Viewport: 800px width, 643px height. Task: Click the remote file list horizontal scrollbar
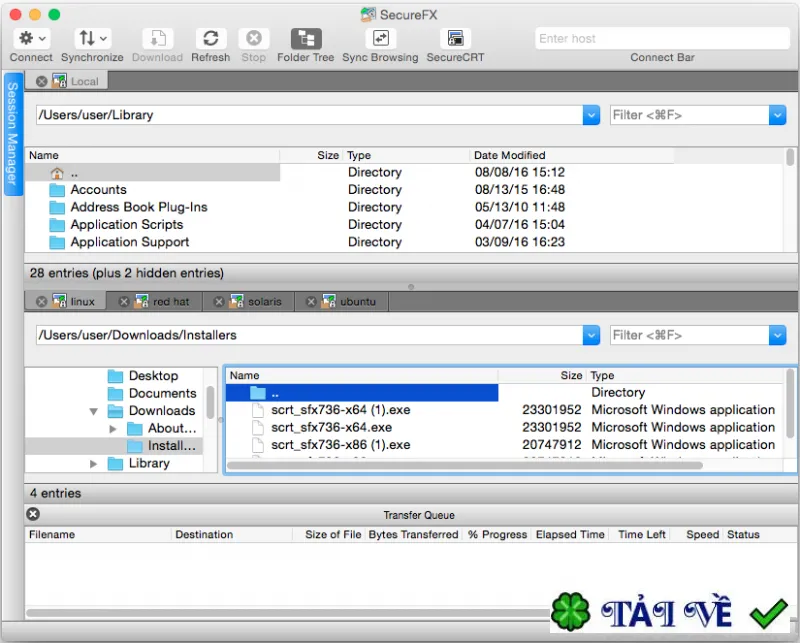tap(464, 465)
